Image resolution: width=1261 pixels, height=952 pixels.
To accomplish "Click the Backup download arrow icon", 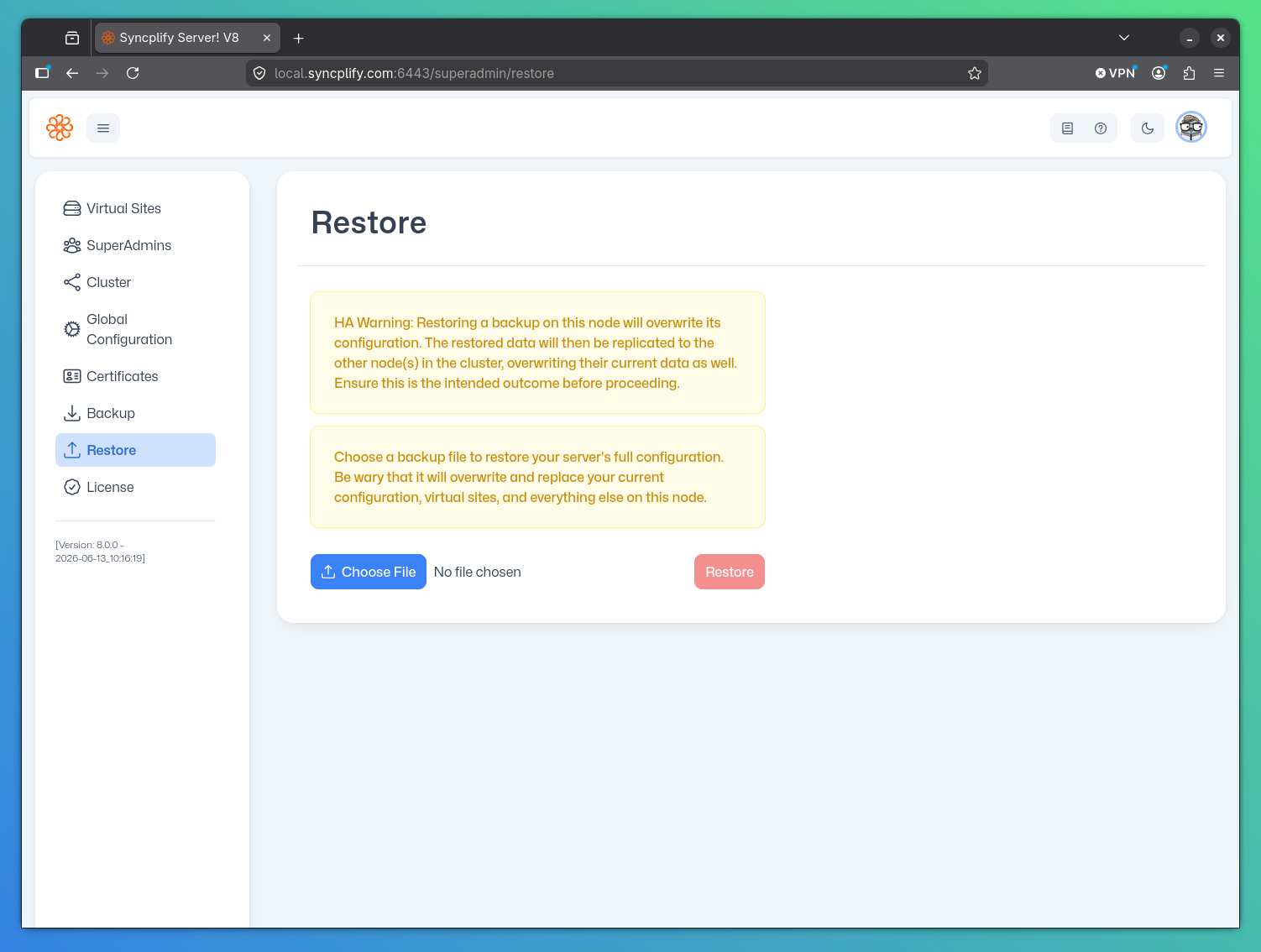I will (x=72, y=413).
